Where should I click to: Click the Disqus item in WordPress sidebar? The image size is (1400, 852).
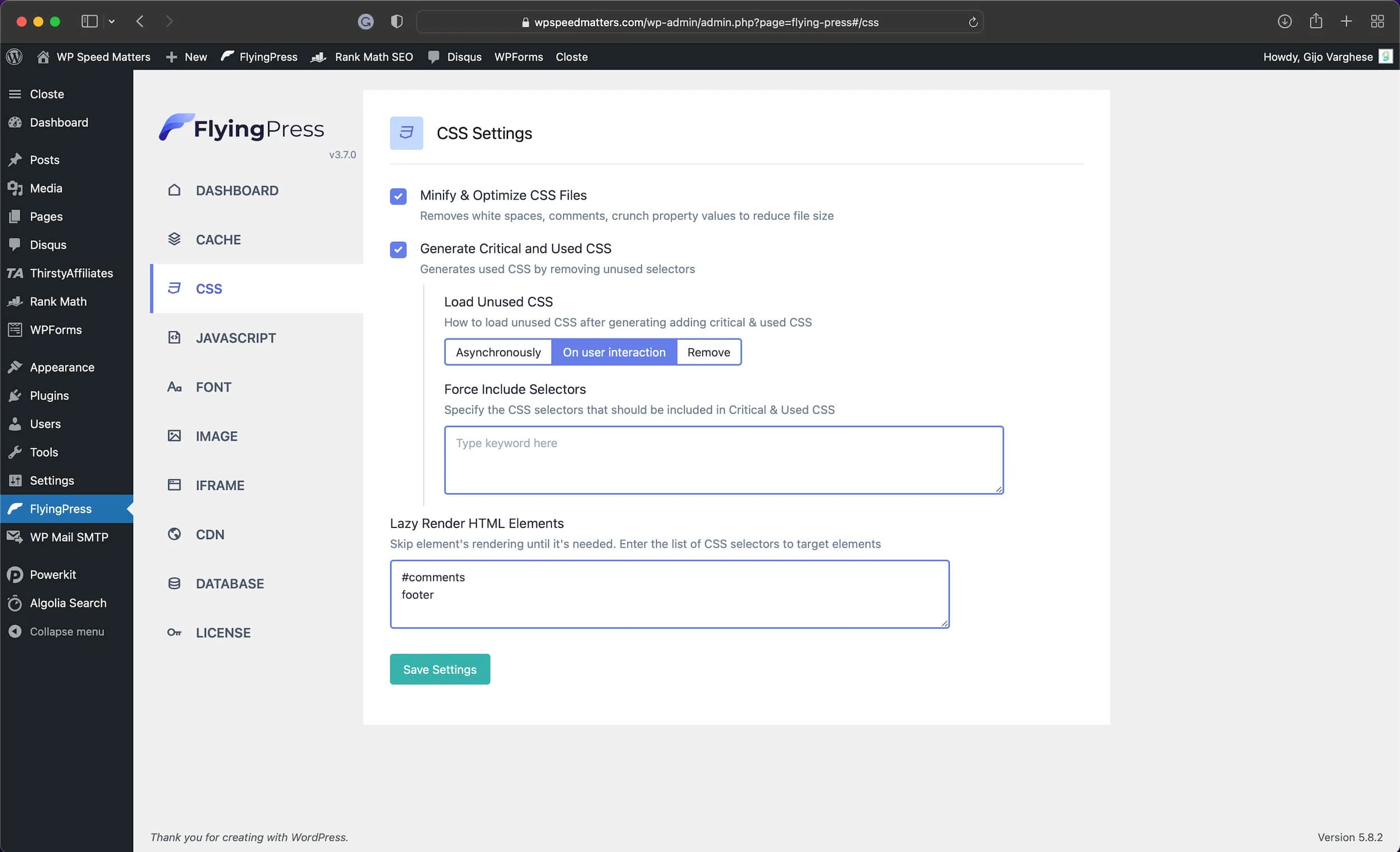67,245
